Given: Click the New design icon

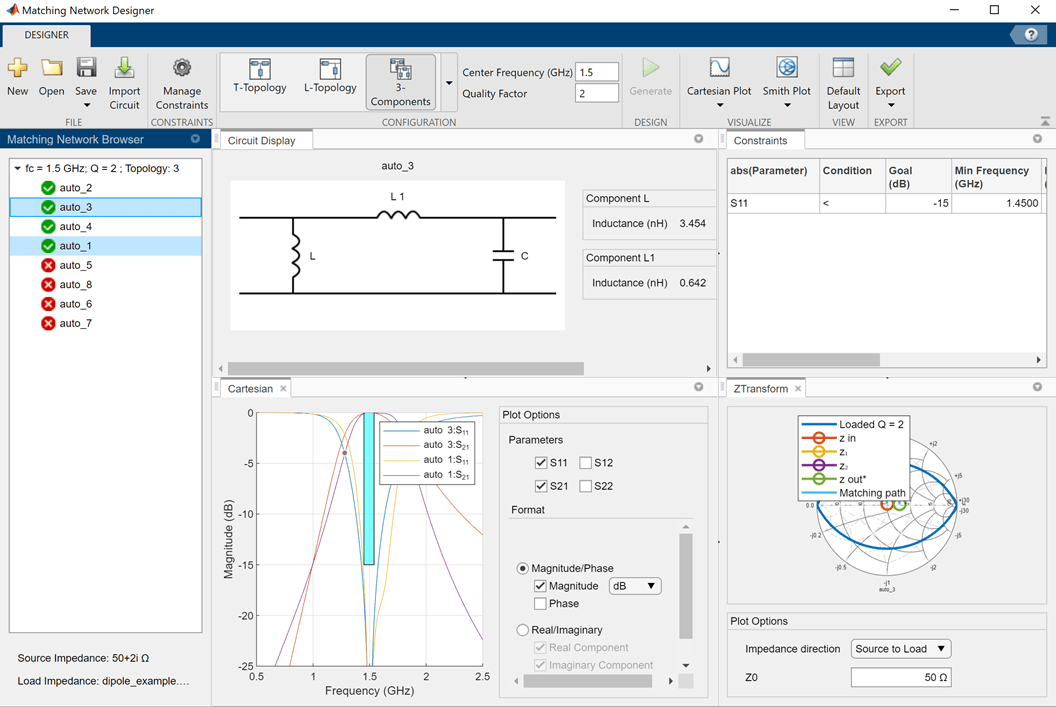Looking at the screenshot, I should pyautogui.click(x=17, y=69).
